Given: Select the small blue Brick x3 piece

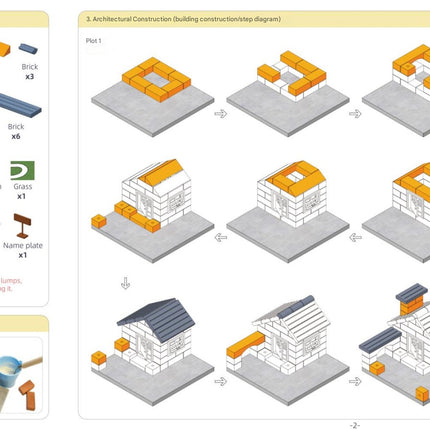Looking at the screenshot, I should (x=28, y=49).
